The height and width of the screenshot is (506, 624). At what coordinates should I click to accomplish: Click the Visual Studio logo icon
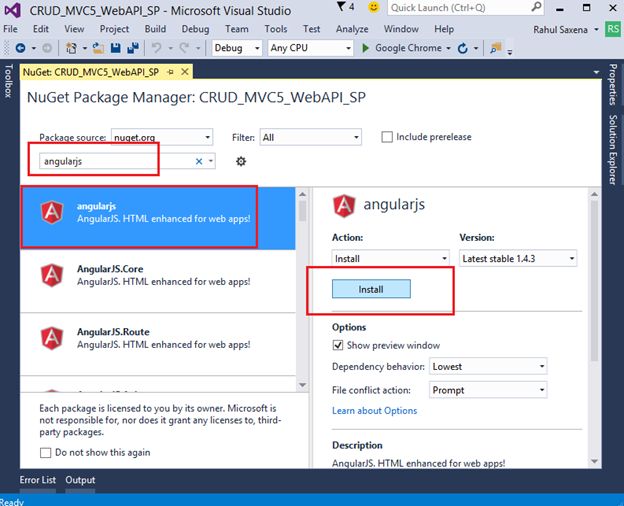click(12, 10)
